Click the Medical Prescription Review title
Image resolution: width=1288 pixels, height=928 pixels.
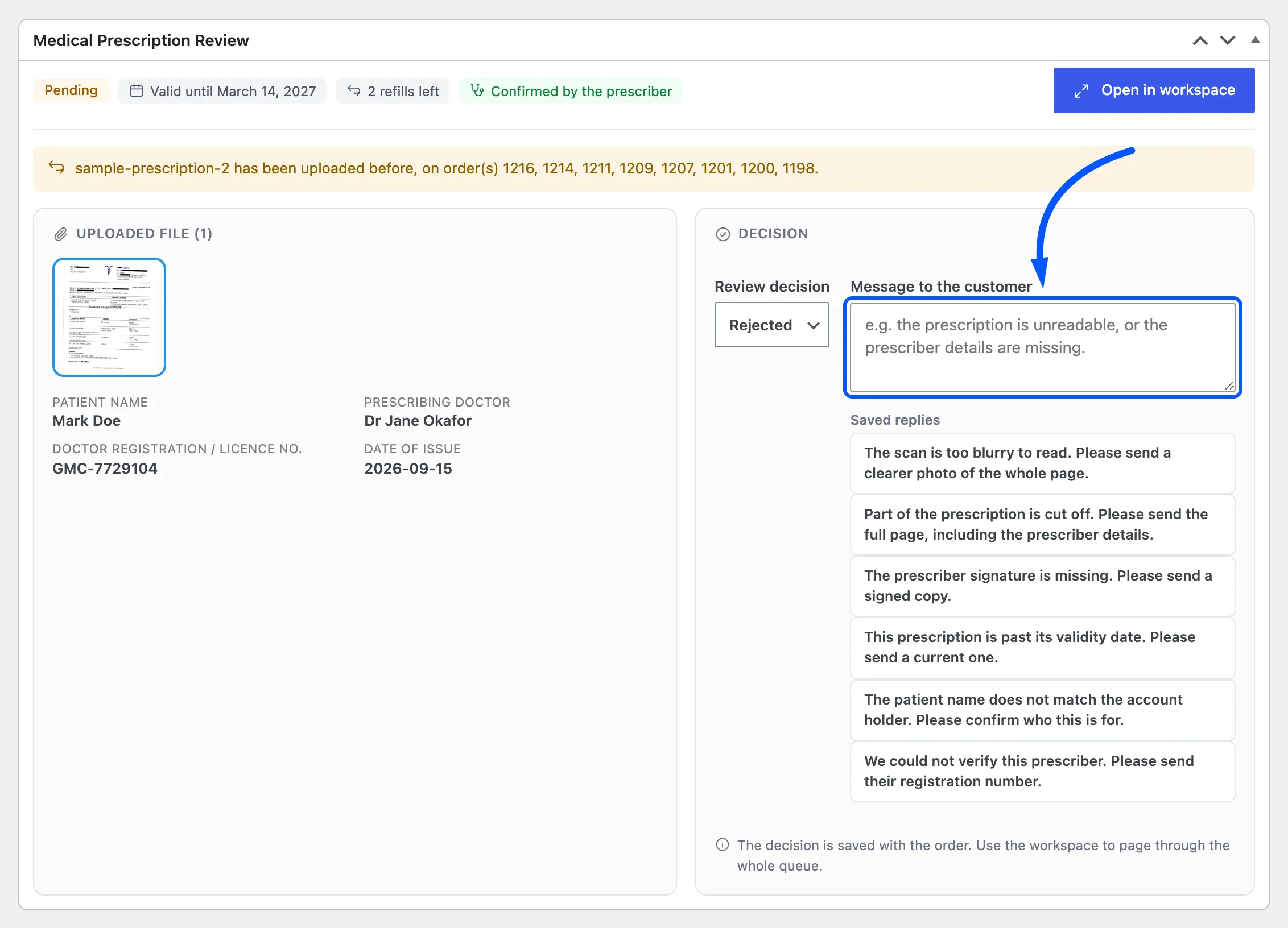(x=141, y=40)
